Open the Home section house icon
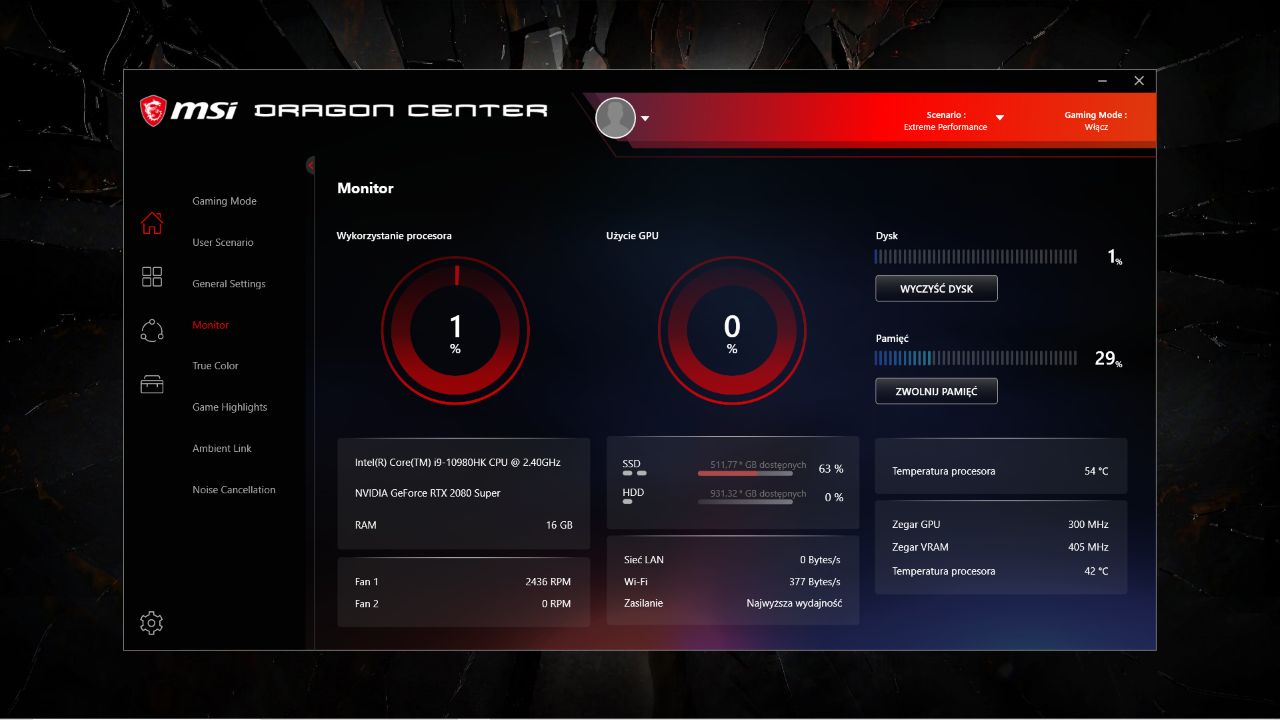Image resolution: width=1280 pixels, height=720 pixels. 152,223
